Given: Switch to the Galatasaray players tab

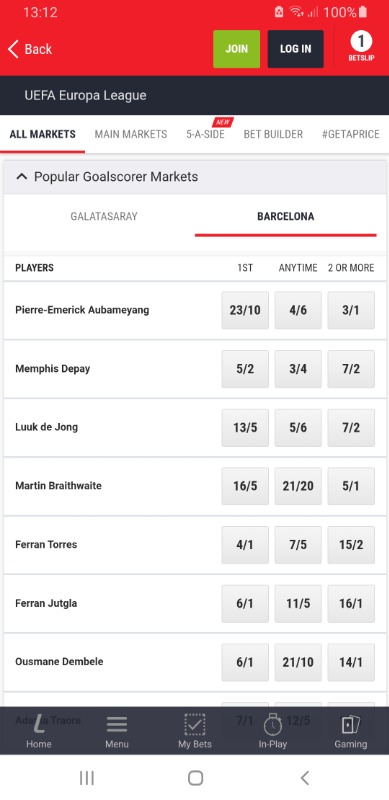Looking at the screenshot, I should coord(104,216).
